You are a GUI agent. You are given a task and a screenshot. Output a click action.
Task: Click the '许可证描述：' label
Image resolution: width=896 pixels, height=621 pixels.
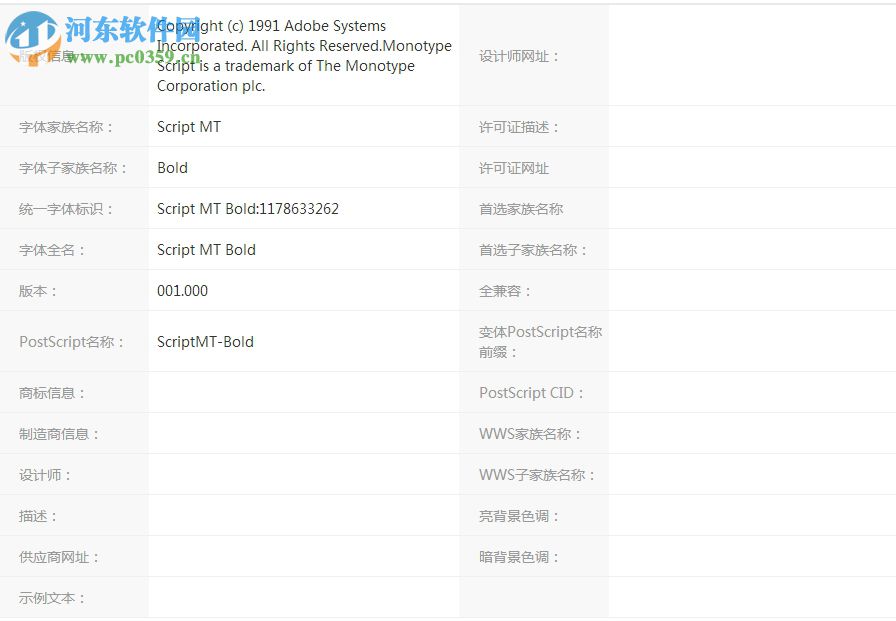(x=519, y=127)
